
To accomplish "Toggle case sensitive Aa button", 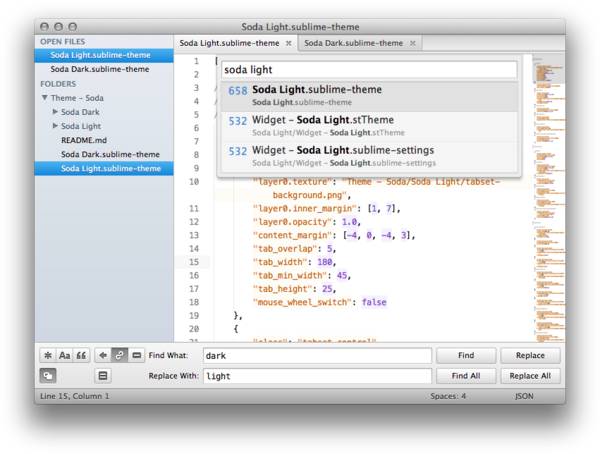I will (x=64, y=355).
